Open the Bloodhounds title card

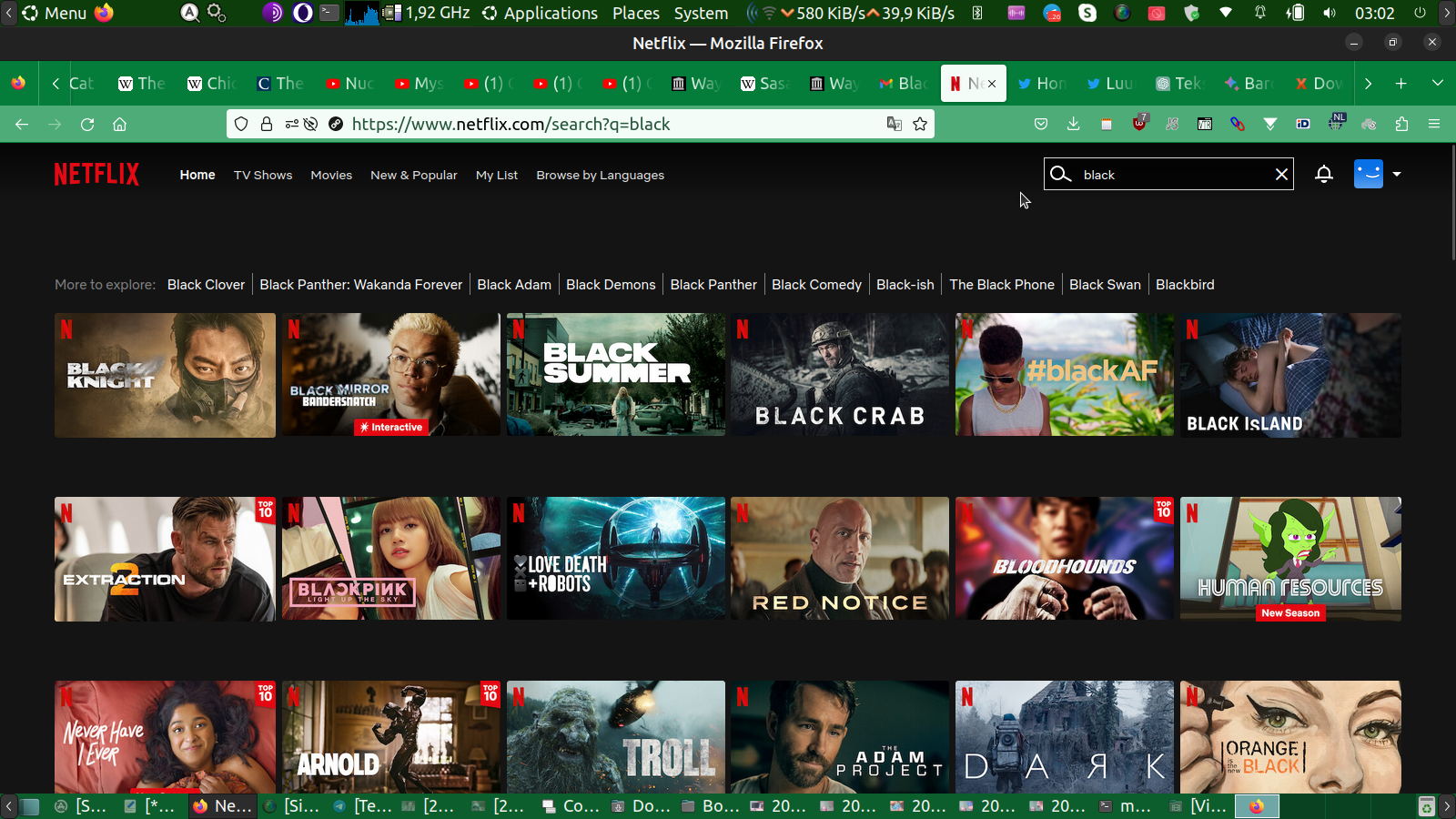tap(1065, 559)
